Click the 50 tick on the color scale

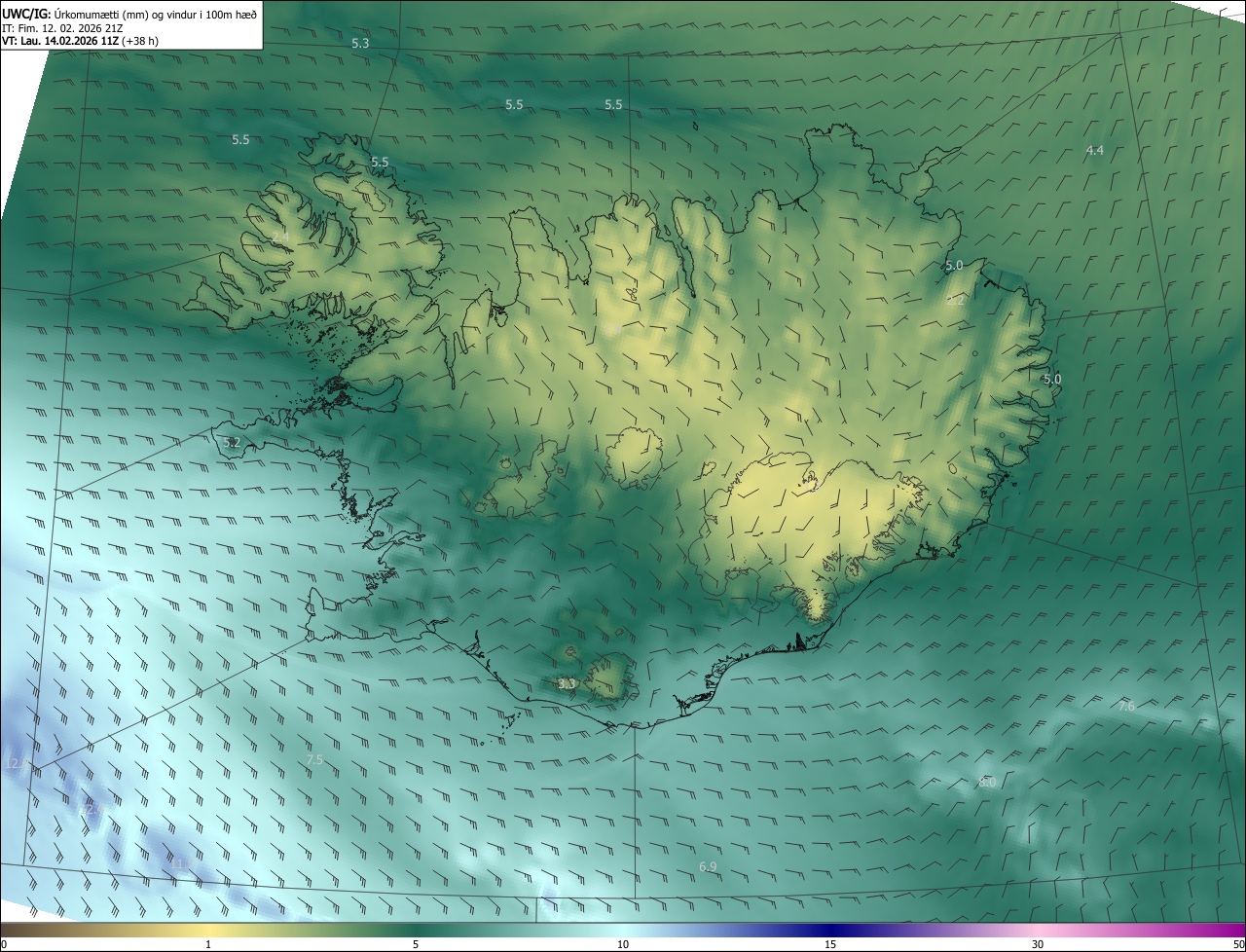(x=1238, y=944)
